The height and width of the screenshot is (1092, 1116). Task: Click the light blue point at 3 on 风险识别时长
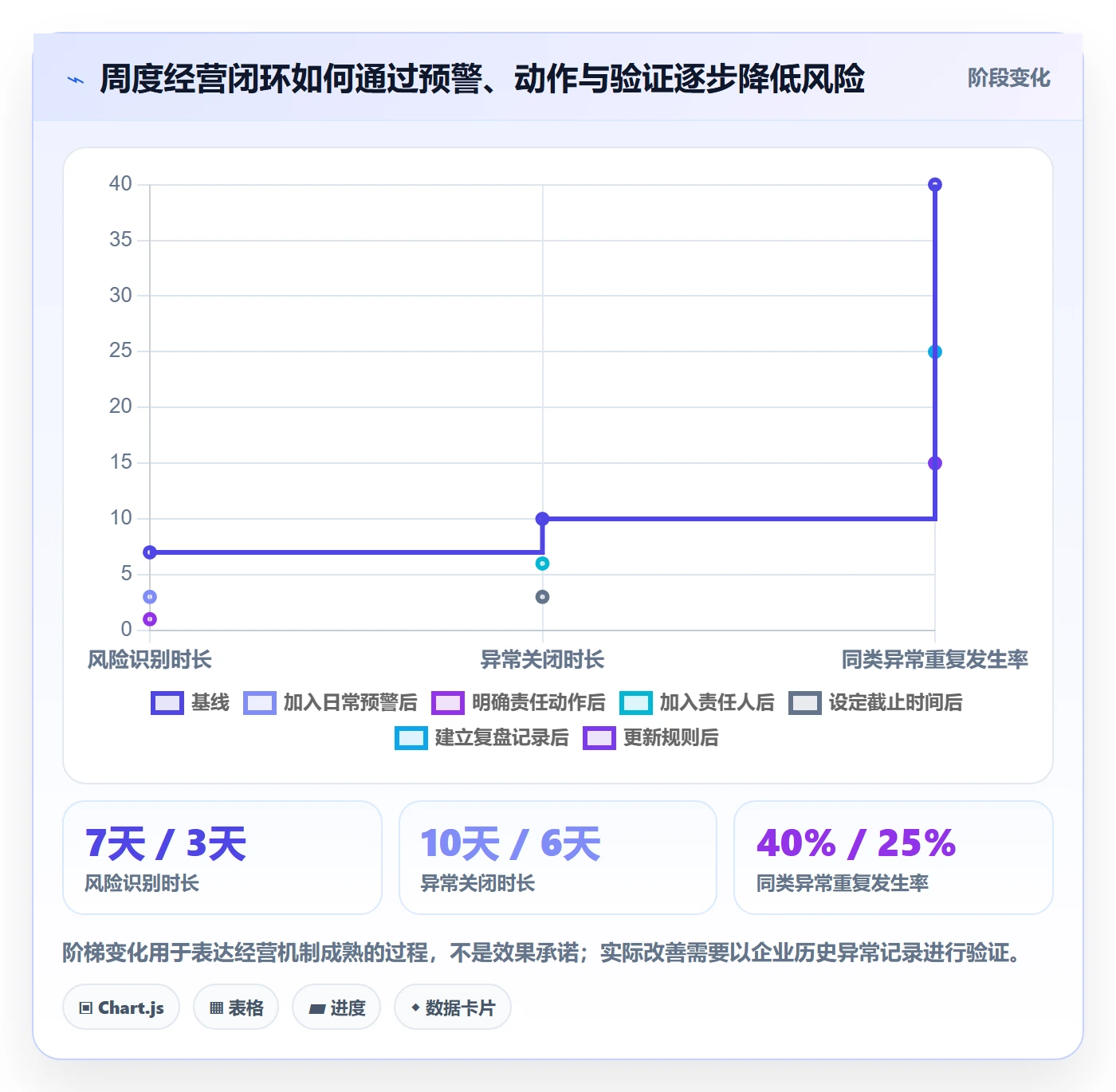[150, 597]
